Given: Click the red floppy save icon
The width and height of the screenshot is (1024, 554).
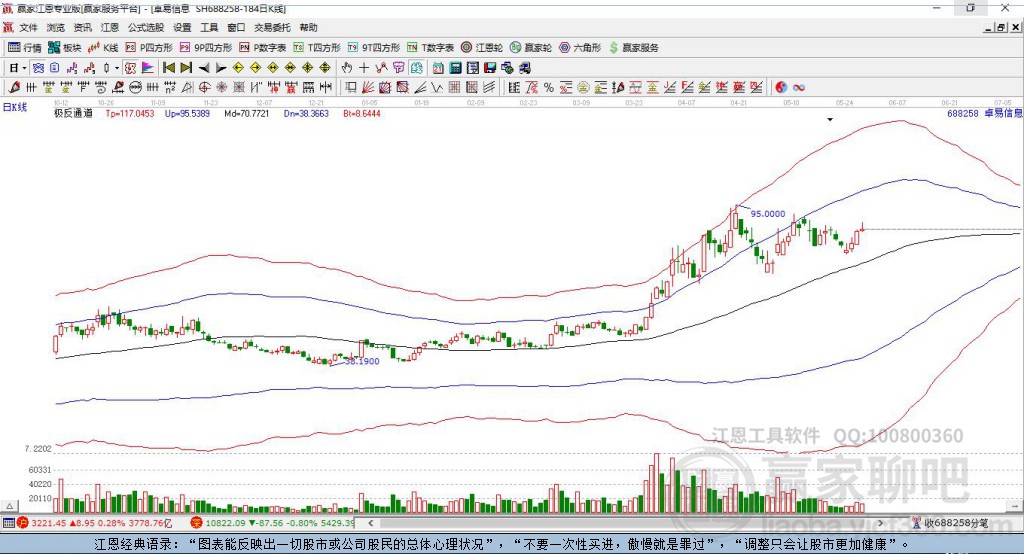Looking at the screenshot, I should click(x=490, y=68).
